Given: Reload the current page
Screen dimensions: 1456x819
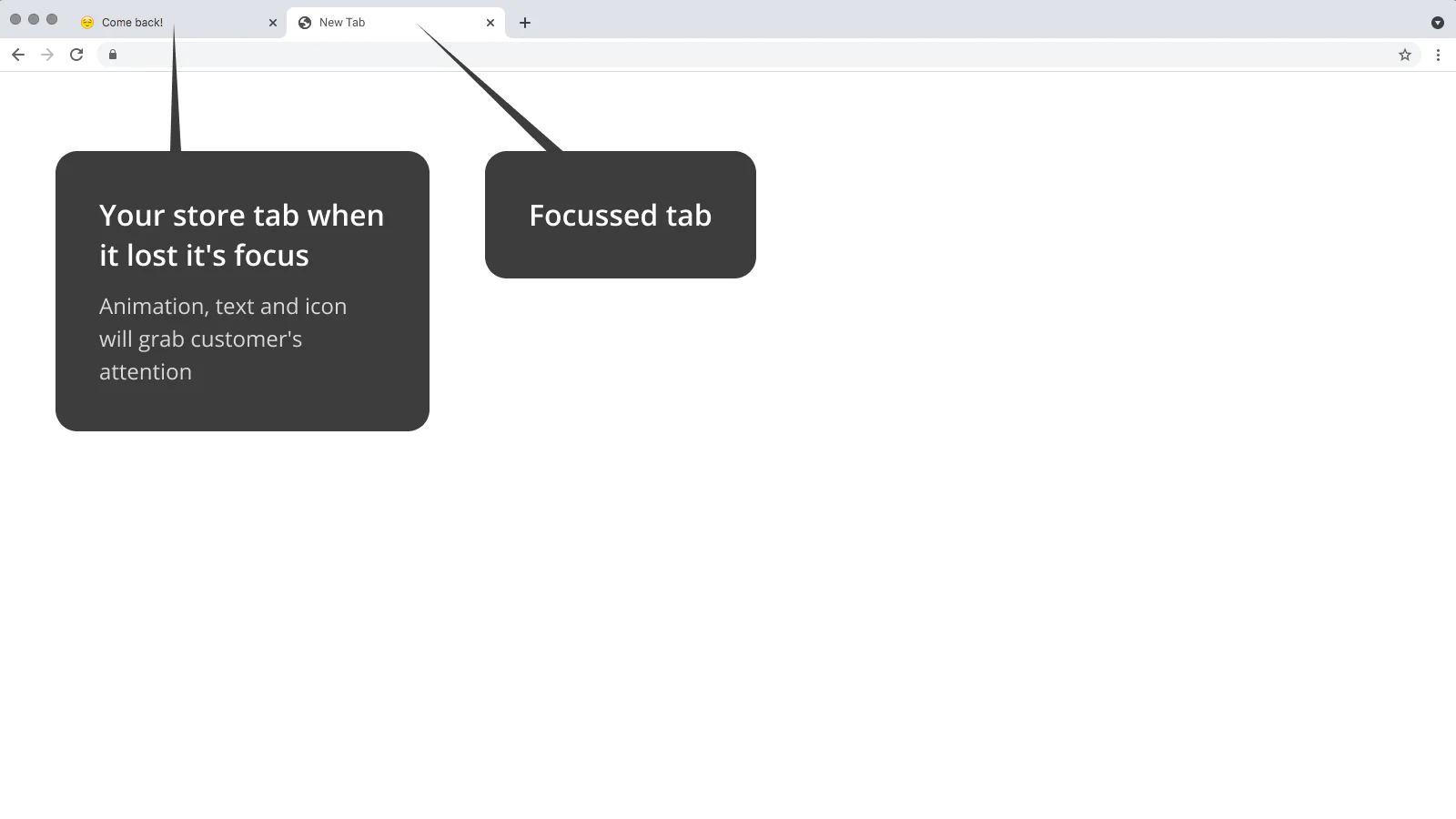Looking at the screenshot, I should [76, 55].
